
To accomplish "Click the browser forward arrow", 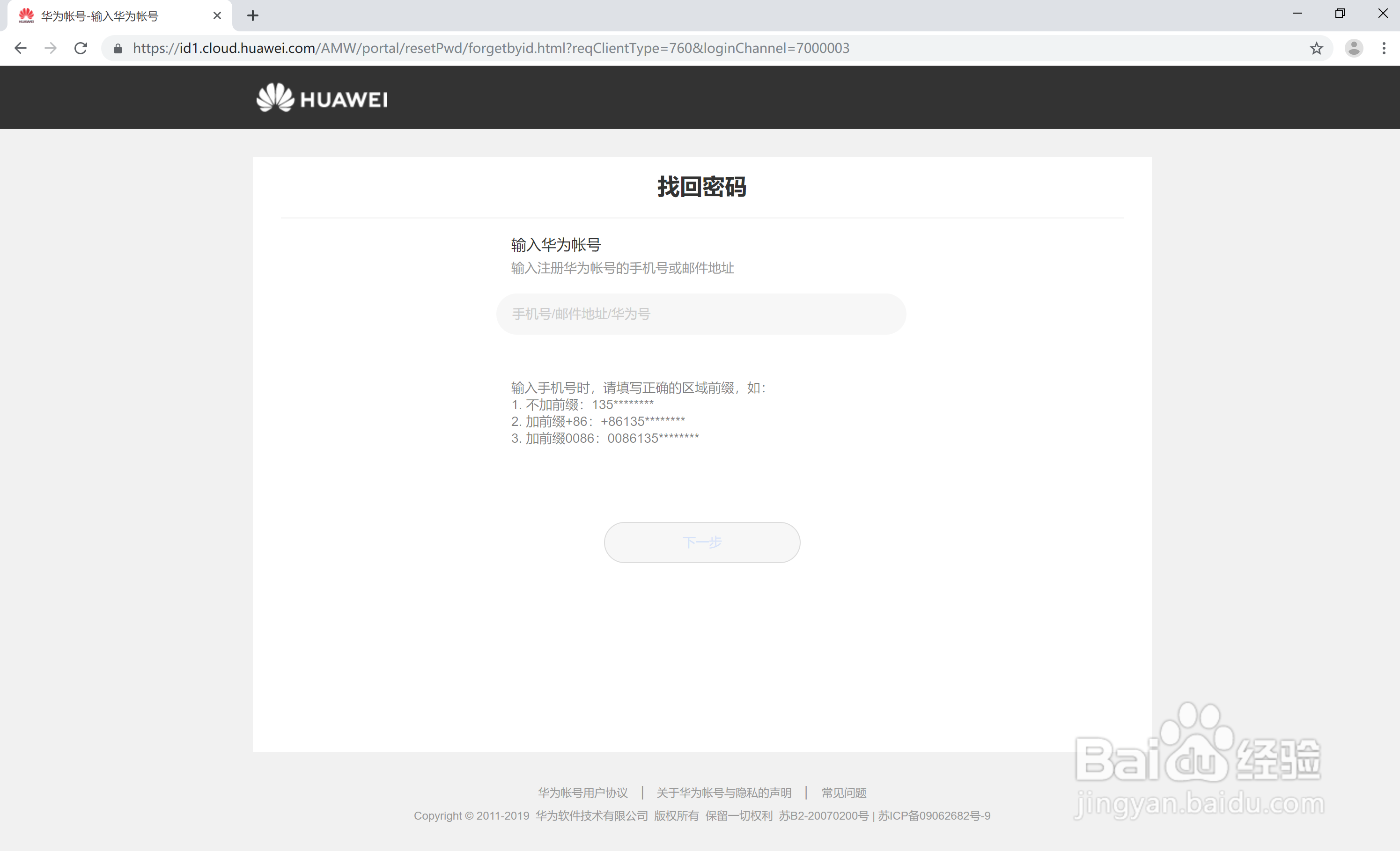I will pos(51,48).
